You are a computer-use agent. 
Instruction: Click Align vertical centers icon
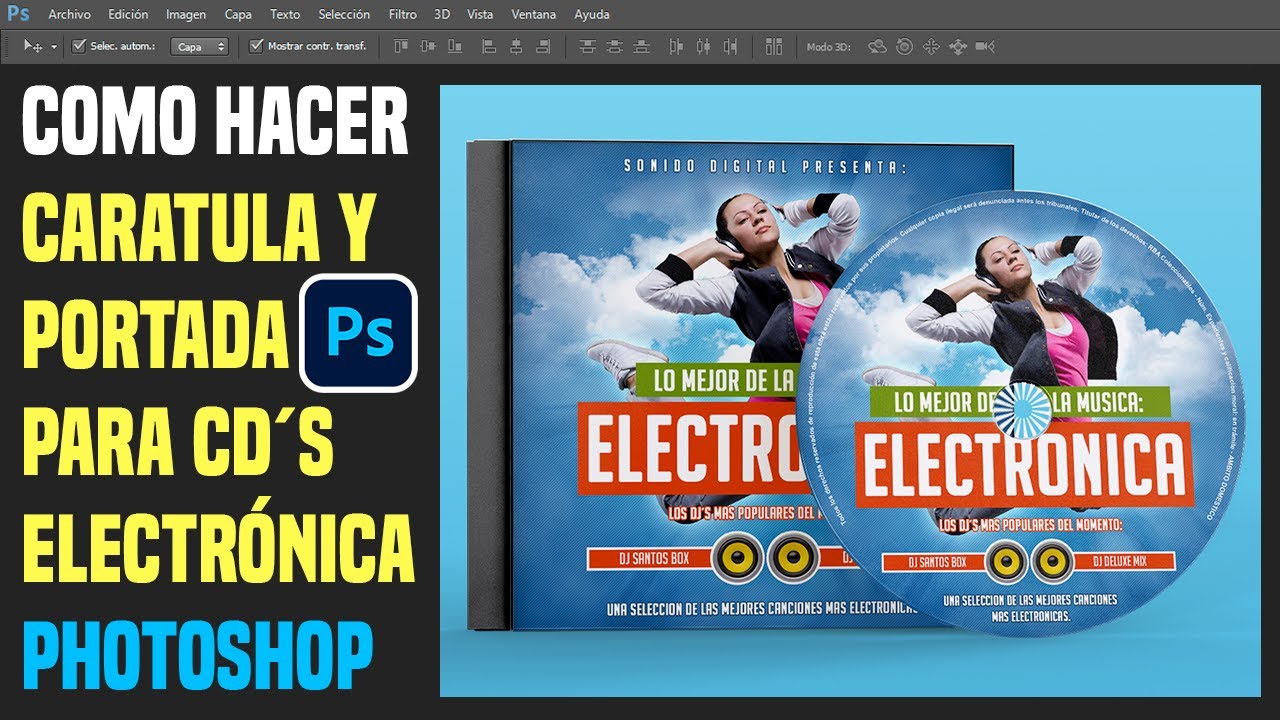pyautogui.click(x=428, y=46)
